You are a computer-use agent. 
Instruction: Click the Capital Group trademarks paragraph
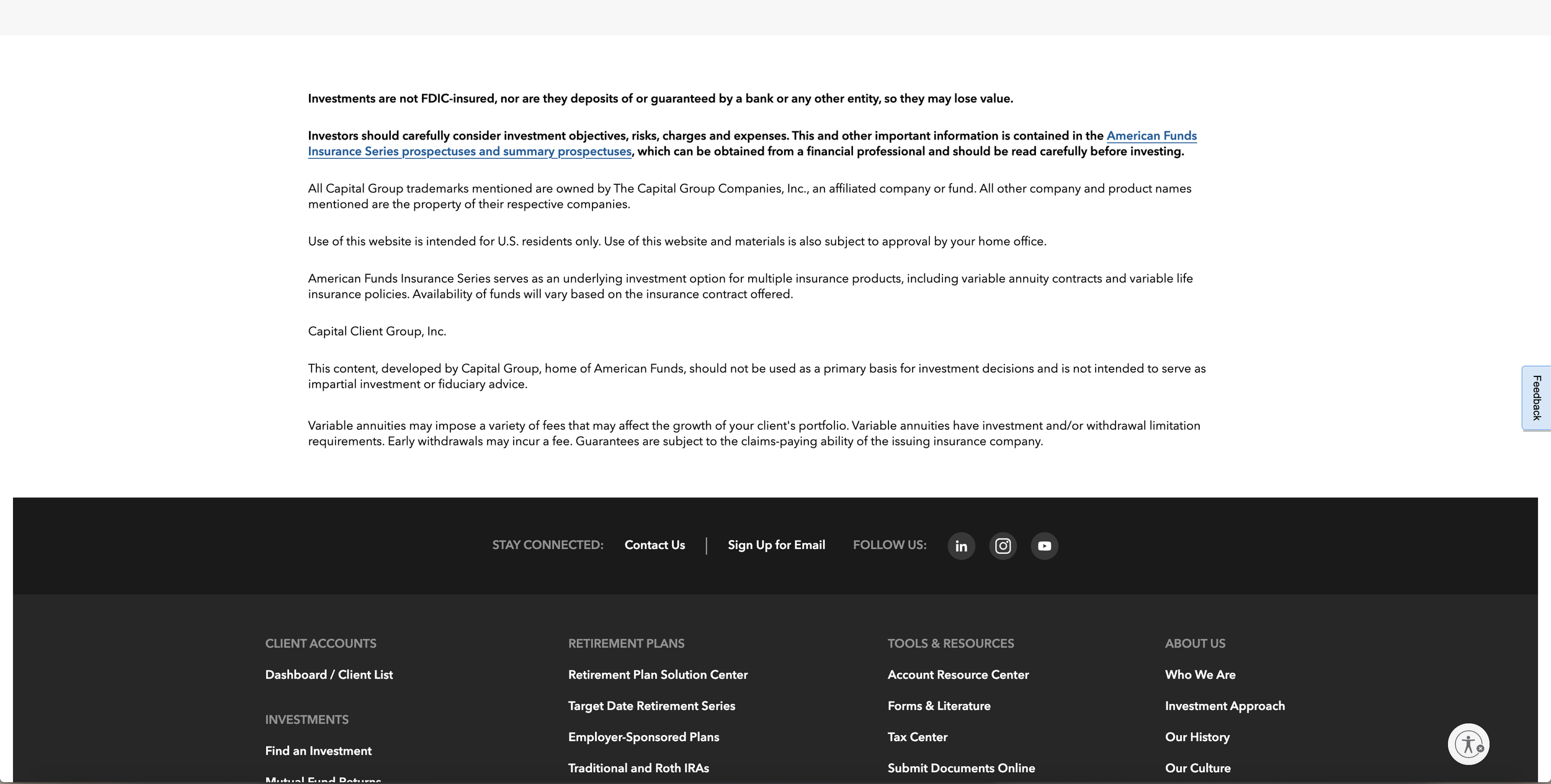coord(749,196)
